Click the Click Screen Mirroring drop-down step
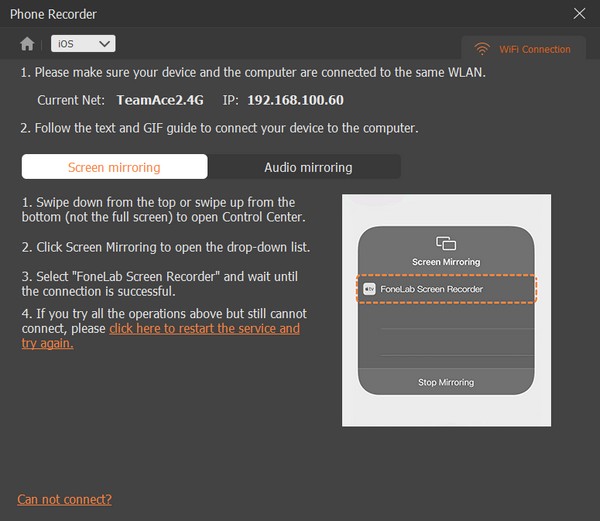 click(x=166, y=247)
